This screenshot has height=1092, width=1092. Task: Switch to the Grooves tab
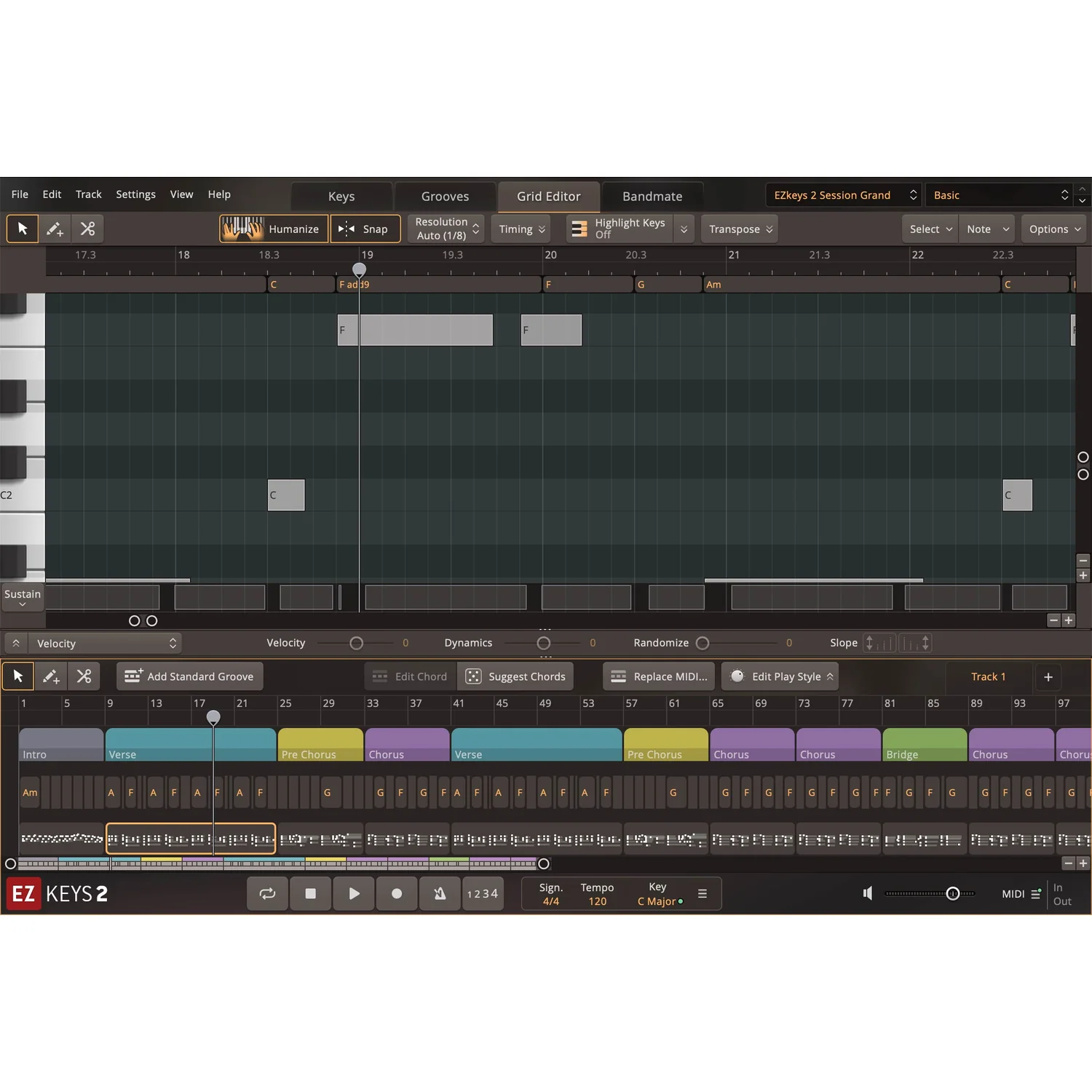point(445,197)
